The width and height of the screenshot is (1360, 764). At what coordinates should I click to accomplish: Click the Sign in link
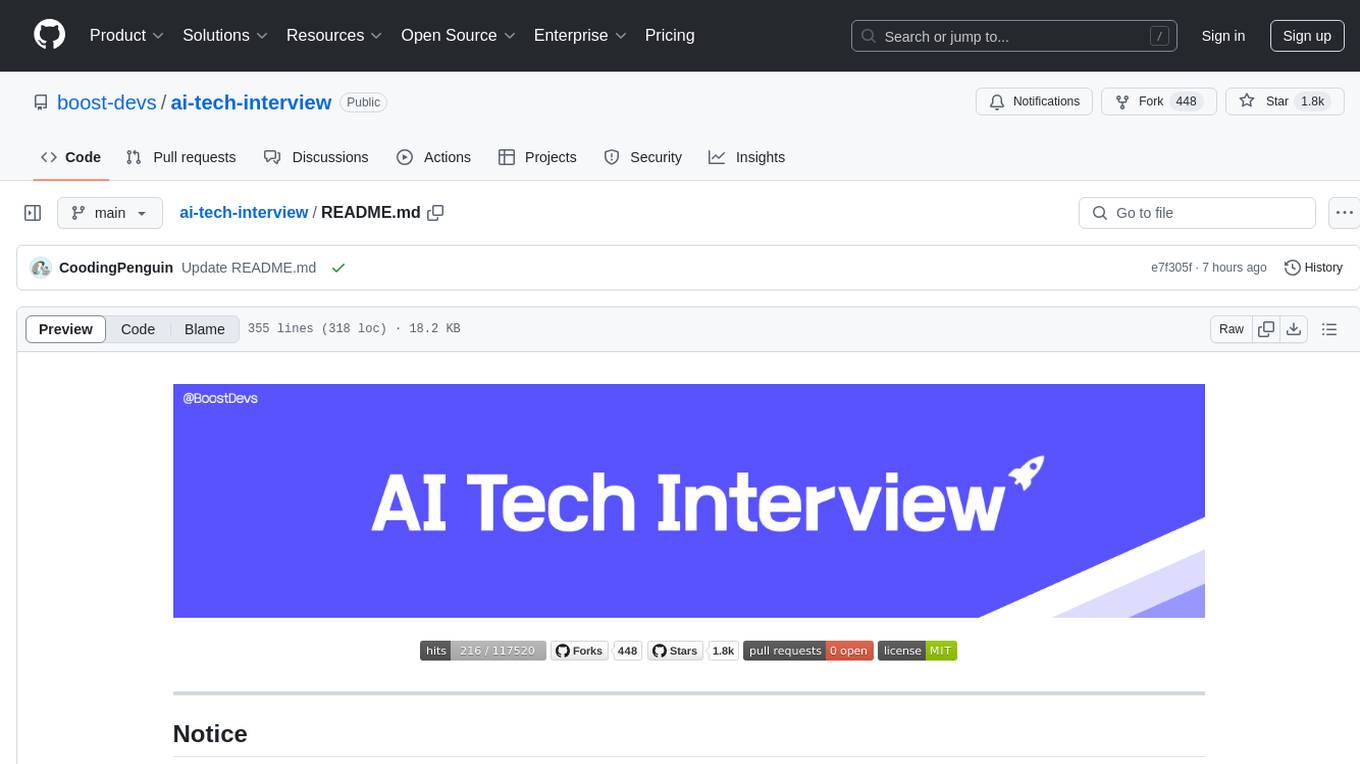coord(1223,36)
